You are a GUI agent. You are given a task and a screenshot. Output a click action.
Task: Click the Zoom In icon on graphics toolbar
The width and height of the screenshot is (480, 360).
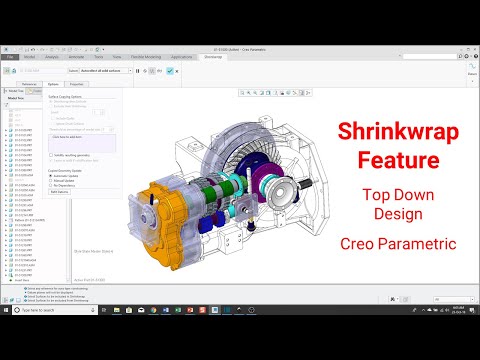click(249, 93)
